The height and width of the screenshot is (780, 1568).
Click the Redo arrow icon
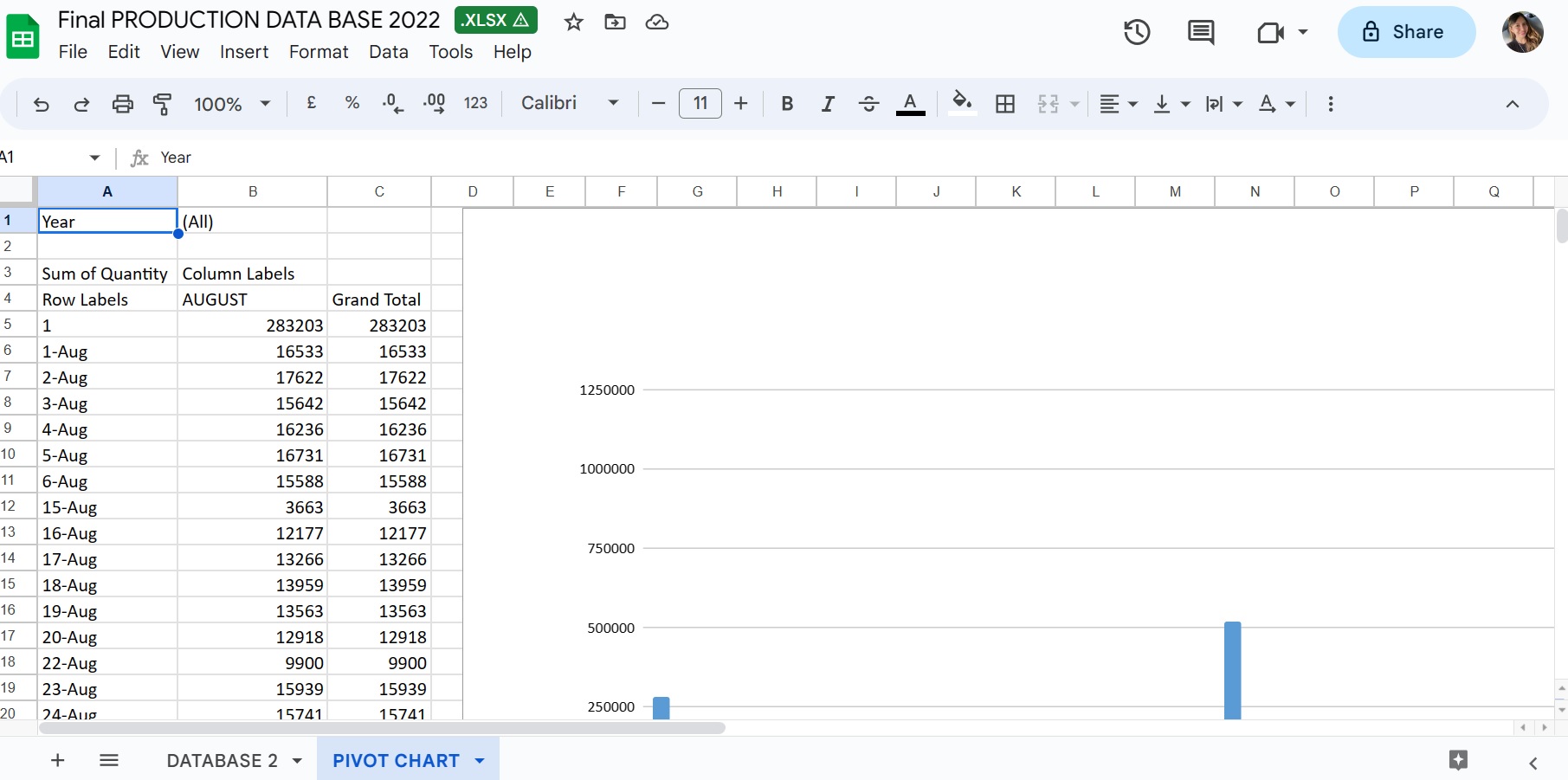[81, 104]
